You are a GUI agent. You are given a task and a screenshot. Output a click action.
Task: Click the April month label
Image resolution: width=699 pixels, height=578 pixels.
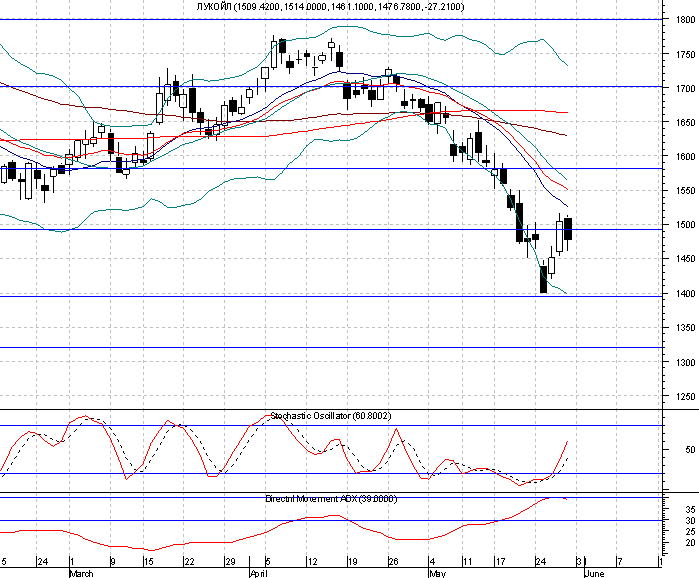click(259, 574)
